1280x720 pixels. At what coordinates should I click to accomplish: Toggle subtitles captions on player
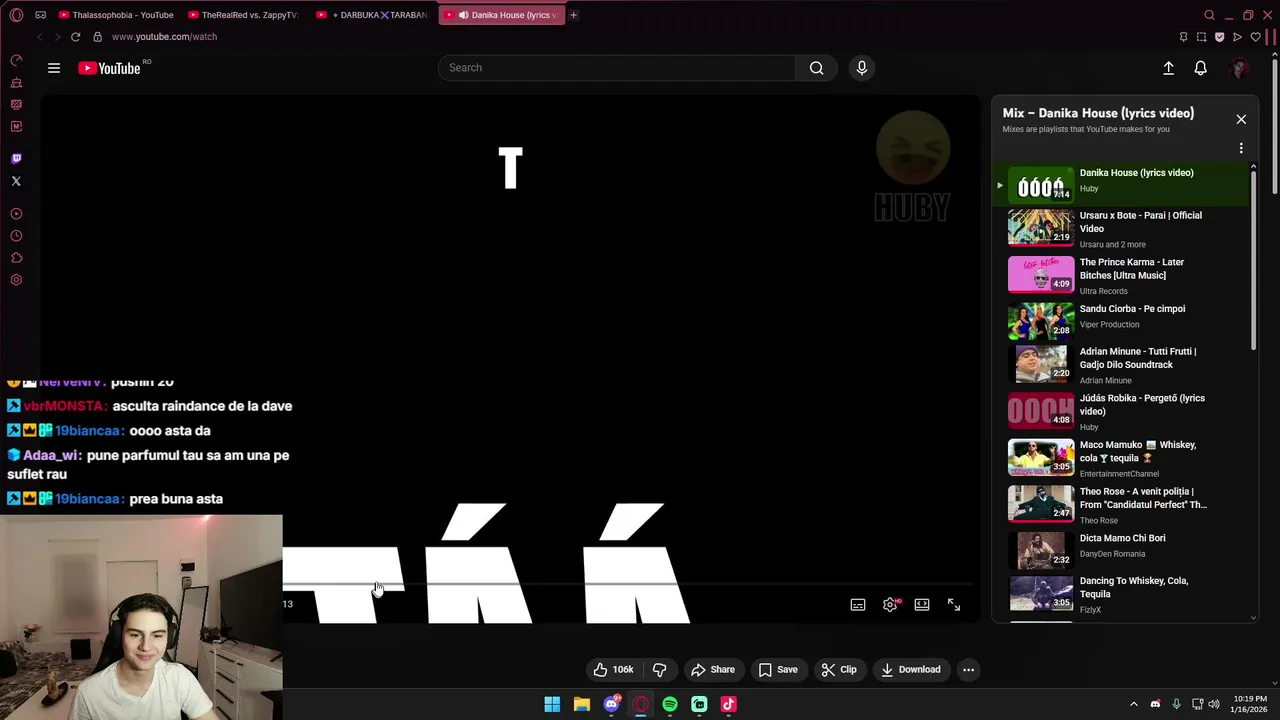(x=858, y=604)
